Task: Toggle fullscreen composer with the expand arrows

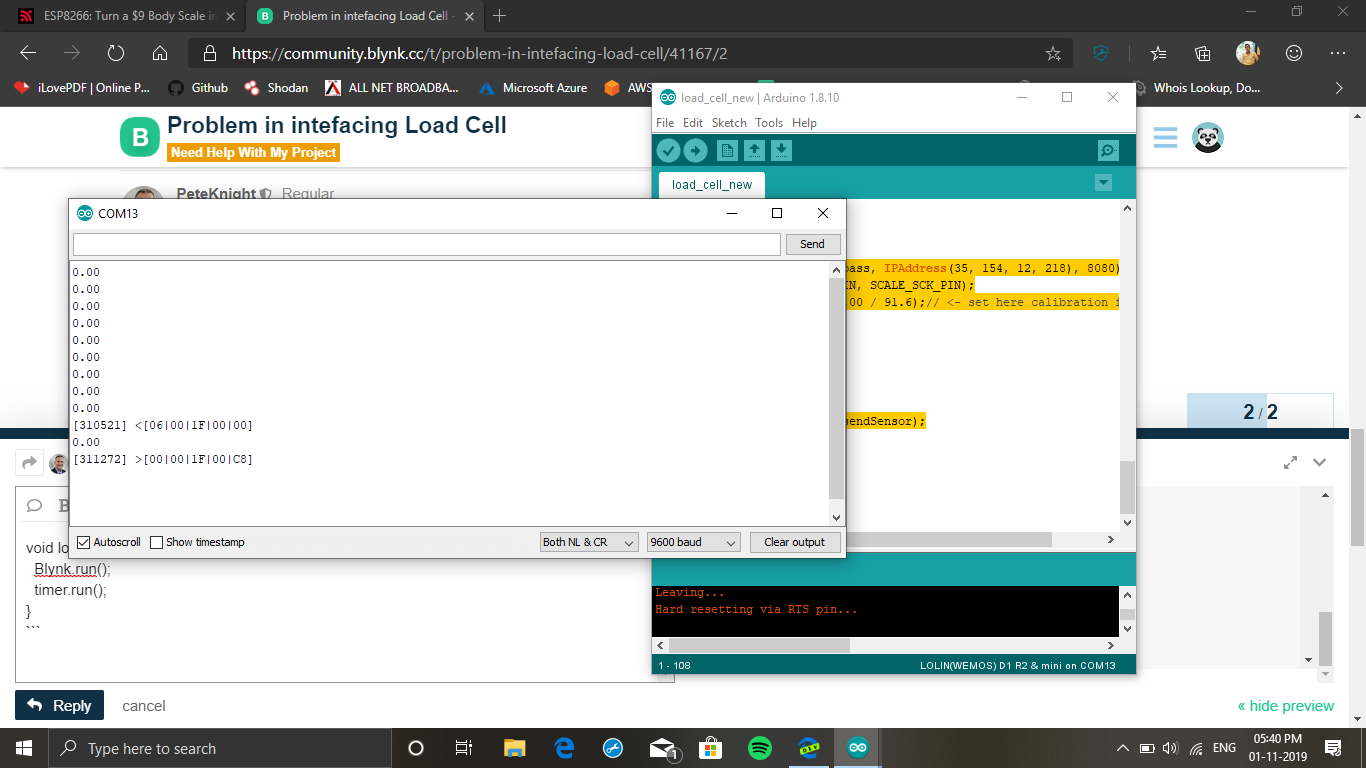Action: coord(1291,462)
